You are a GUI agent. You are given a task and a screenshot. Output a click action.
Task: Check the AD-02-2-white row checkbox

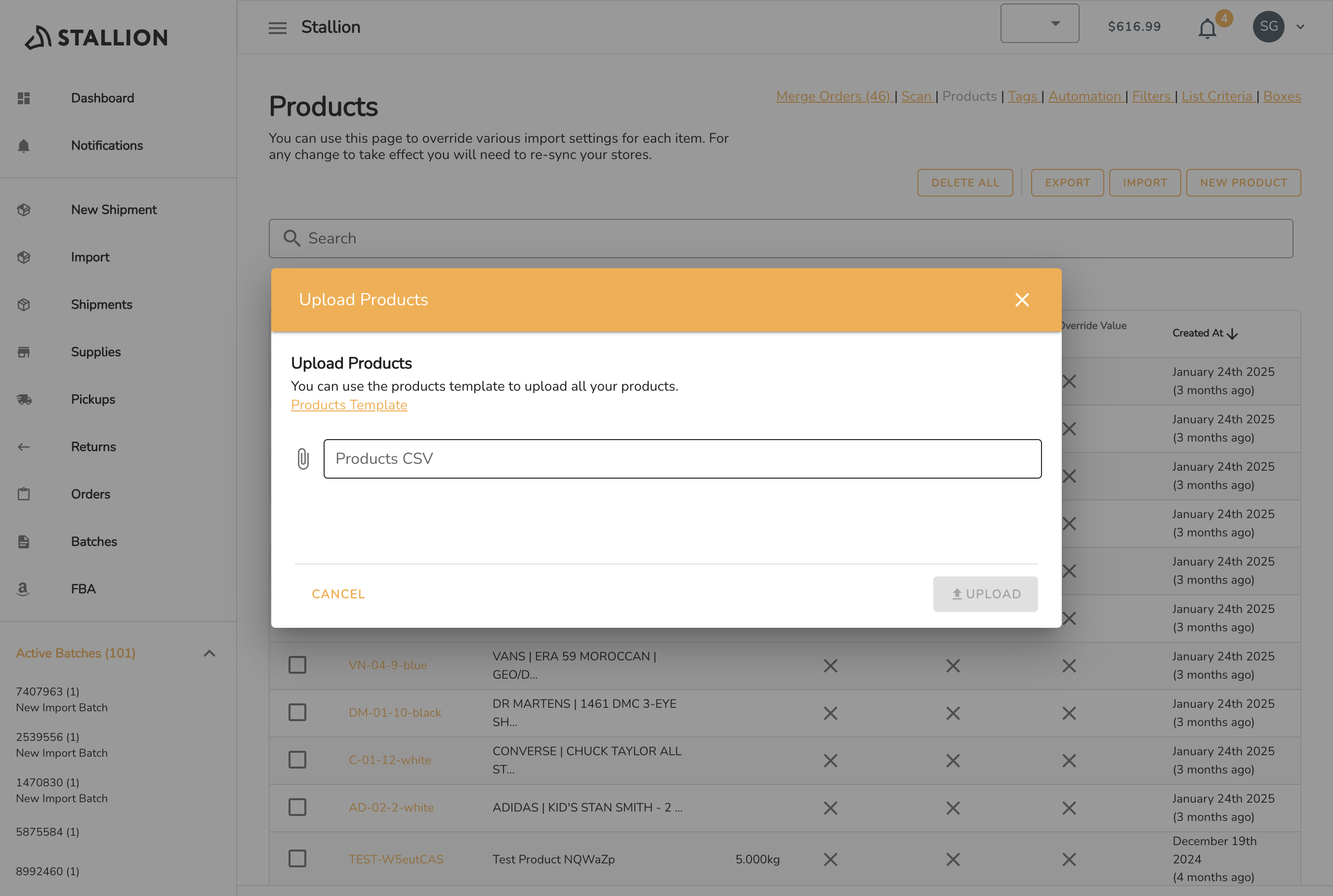(x=297, y=807)
